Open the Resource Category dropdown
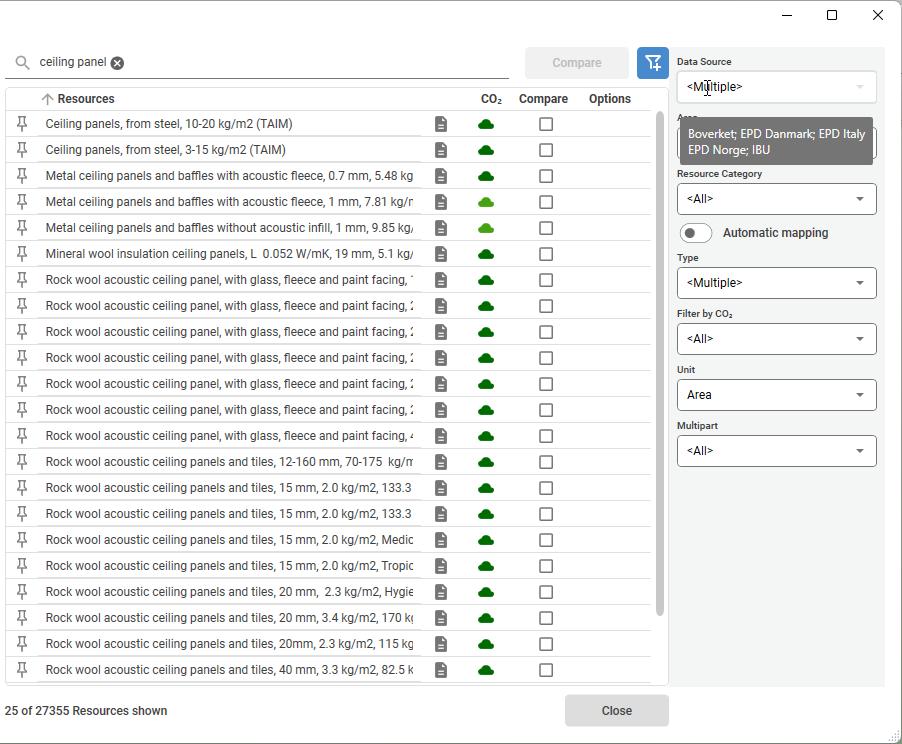902x744 pixels. pyautogui.click(x=776, y=199)
